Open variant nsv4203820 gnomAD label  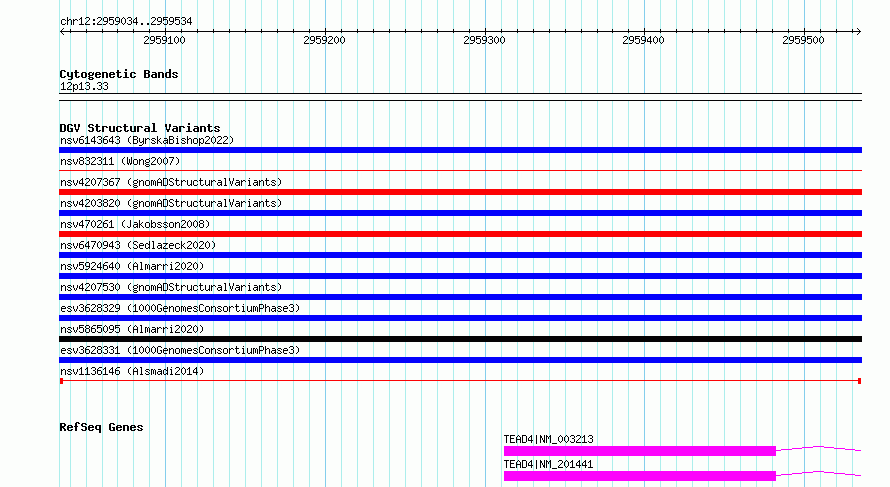pyautogui.click(x=171, y=203)
